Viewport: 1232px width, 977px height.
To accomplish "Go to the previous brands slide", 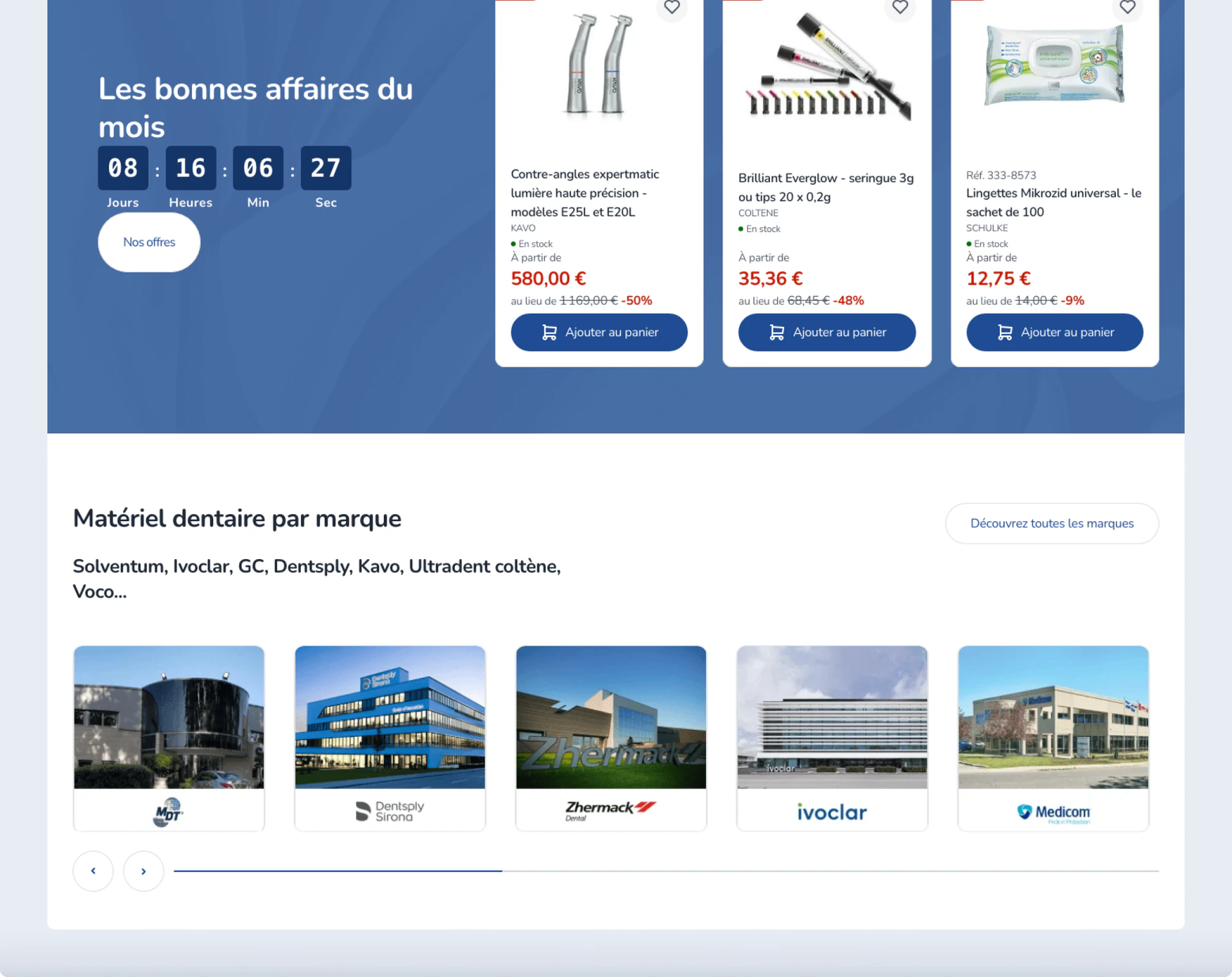I will (x=93, y=871).
